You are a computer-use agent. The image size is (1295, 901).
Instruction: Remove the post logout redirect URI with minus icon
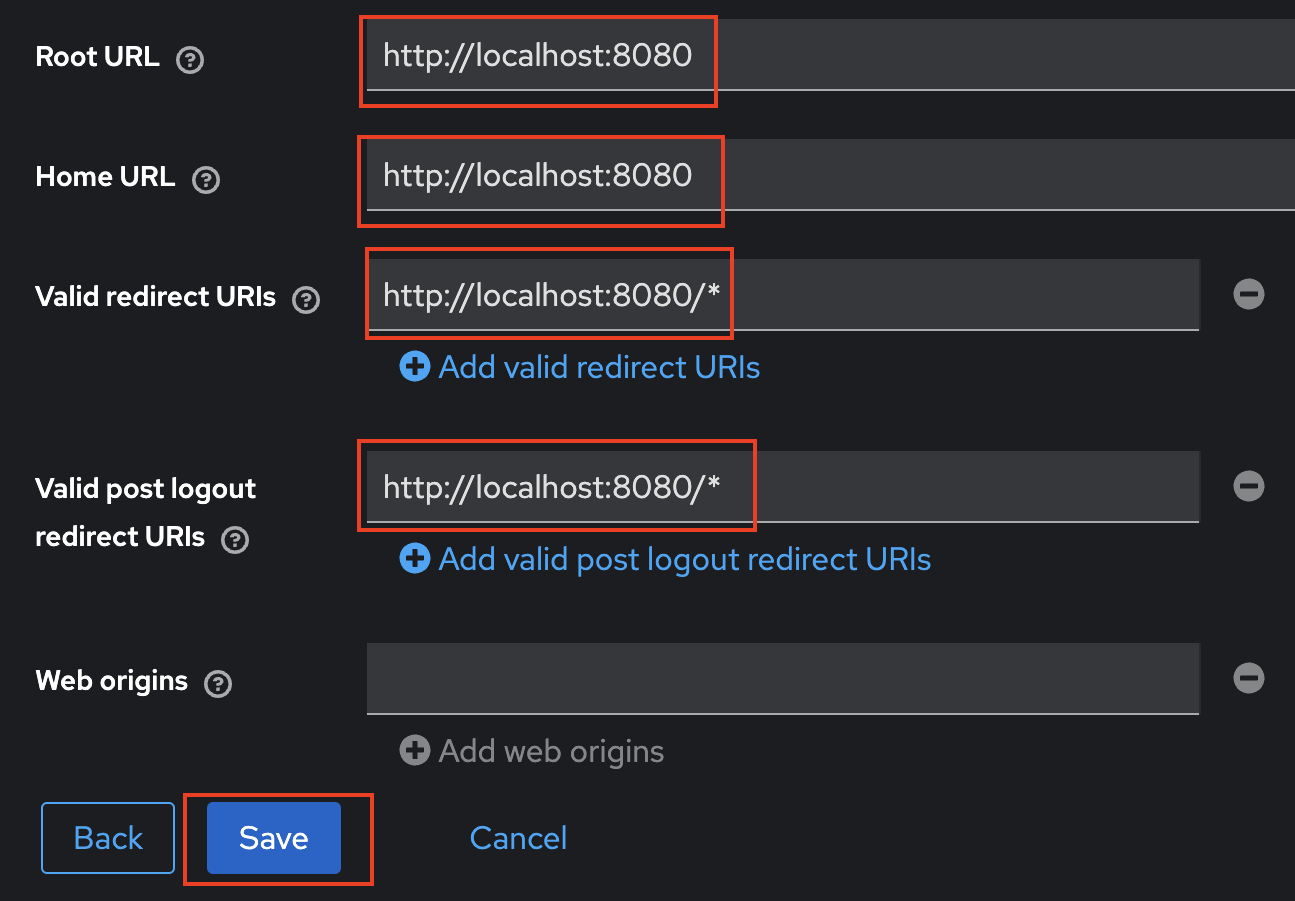pyautogui.click(x=1249, y=486)
